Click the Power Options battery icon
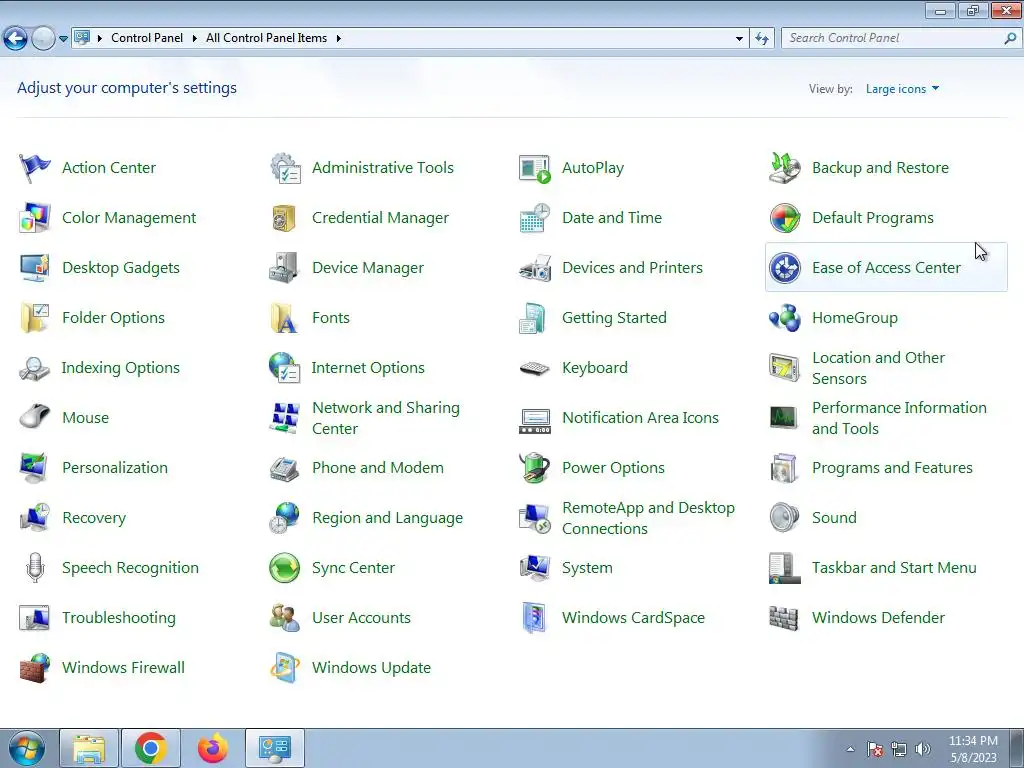Image resolution: width=1024 pixels, height=768 pixels. click(534, 468)
